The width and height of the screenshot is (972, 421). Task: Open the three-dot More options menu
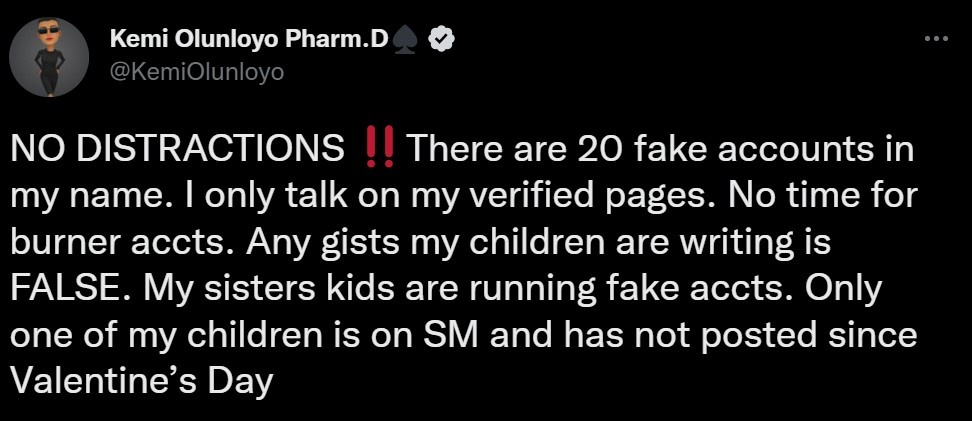(935, 39)
